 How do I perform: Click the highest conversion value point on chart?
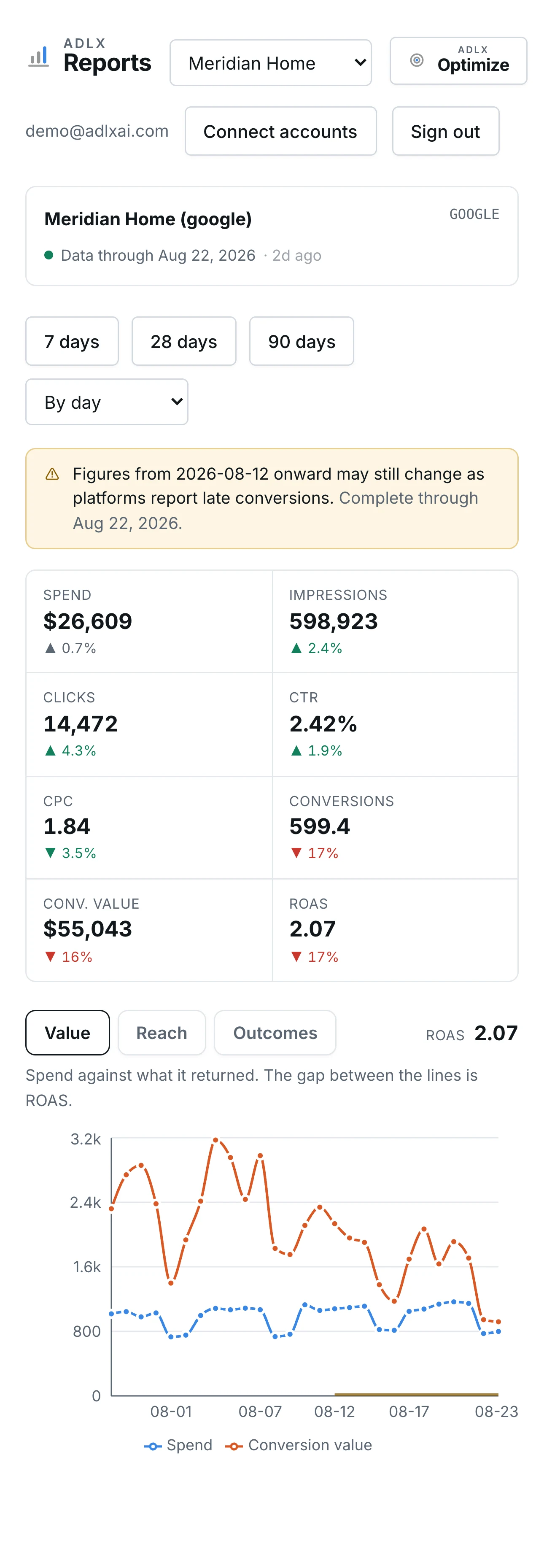coord(215,1139)
